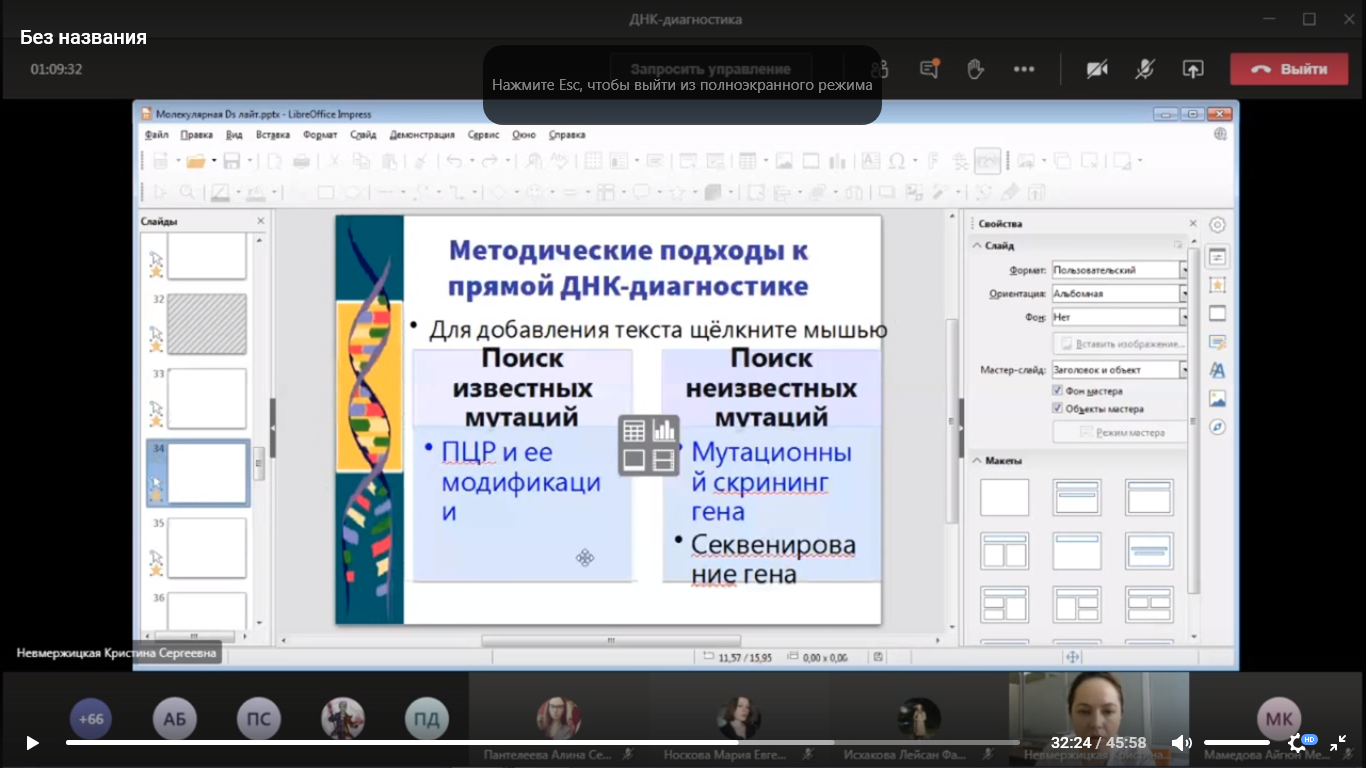This screenshot has height=768, width=1366.
Task: Exit fullscreen mode in video player
Action: 1338,743
